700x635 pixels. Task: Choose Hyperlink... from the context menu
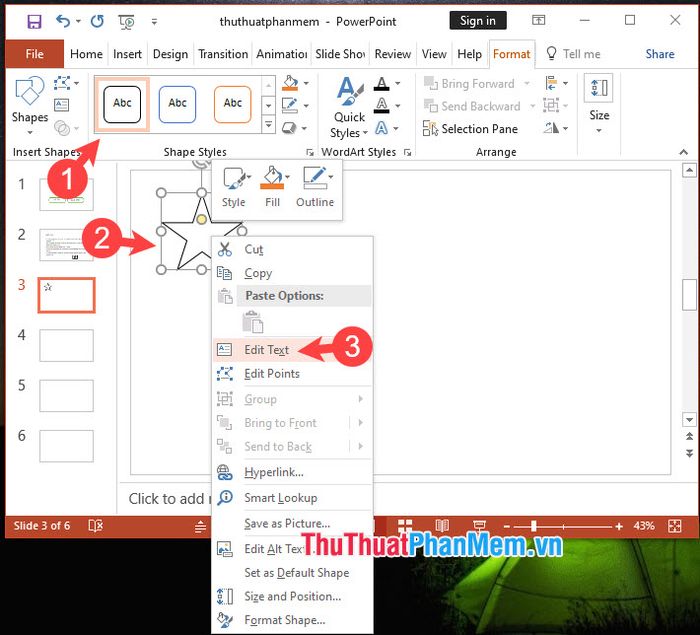(x=292, y=472)
